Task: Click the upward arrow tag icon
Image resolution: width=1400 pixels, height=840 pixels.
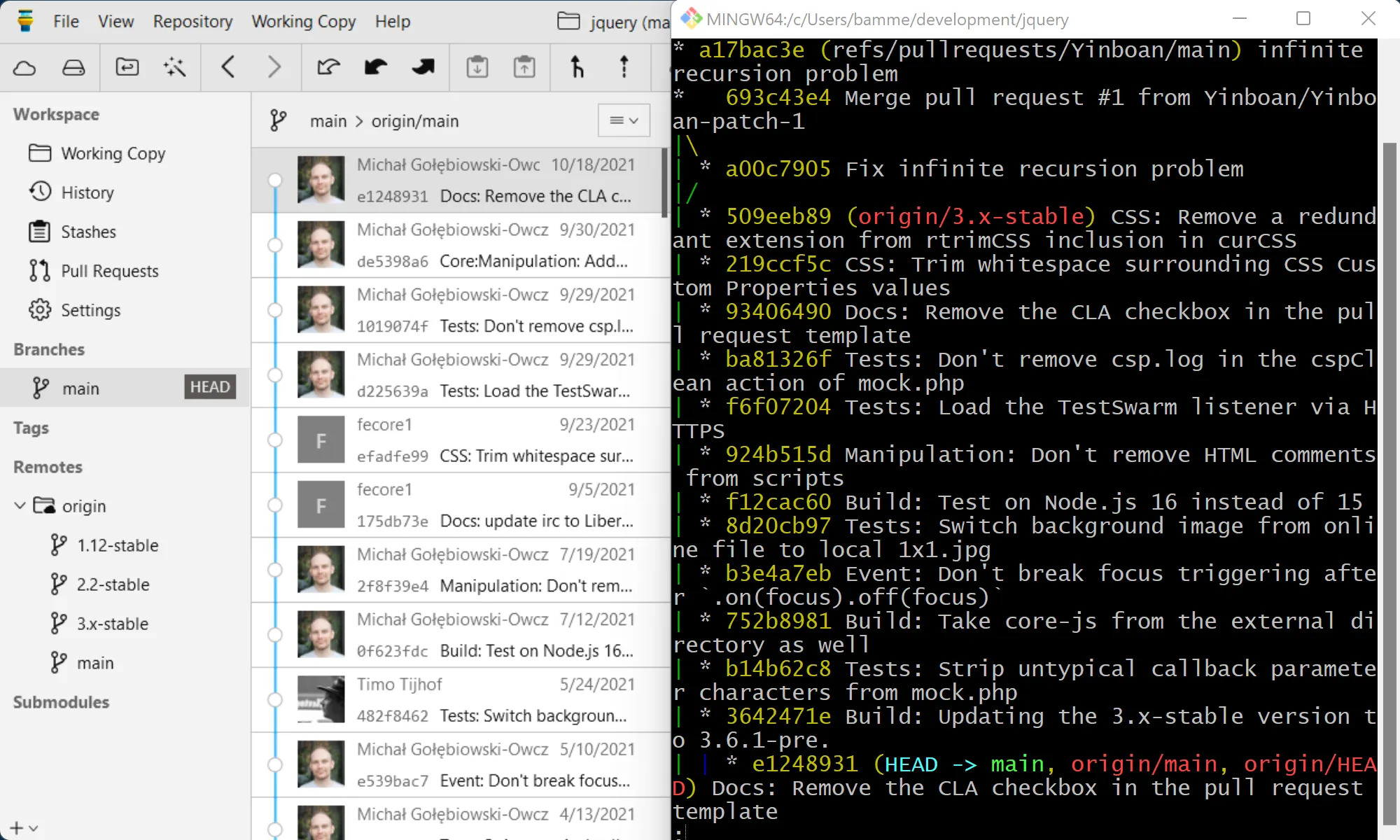Action: point(624,67)
